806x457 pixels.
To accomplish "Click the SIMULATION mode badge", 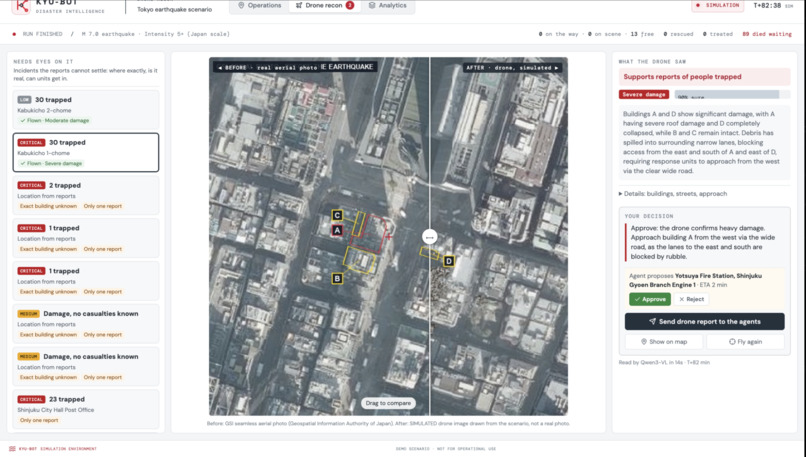I will pyautogui.click(x=718, y=5).
